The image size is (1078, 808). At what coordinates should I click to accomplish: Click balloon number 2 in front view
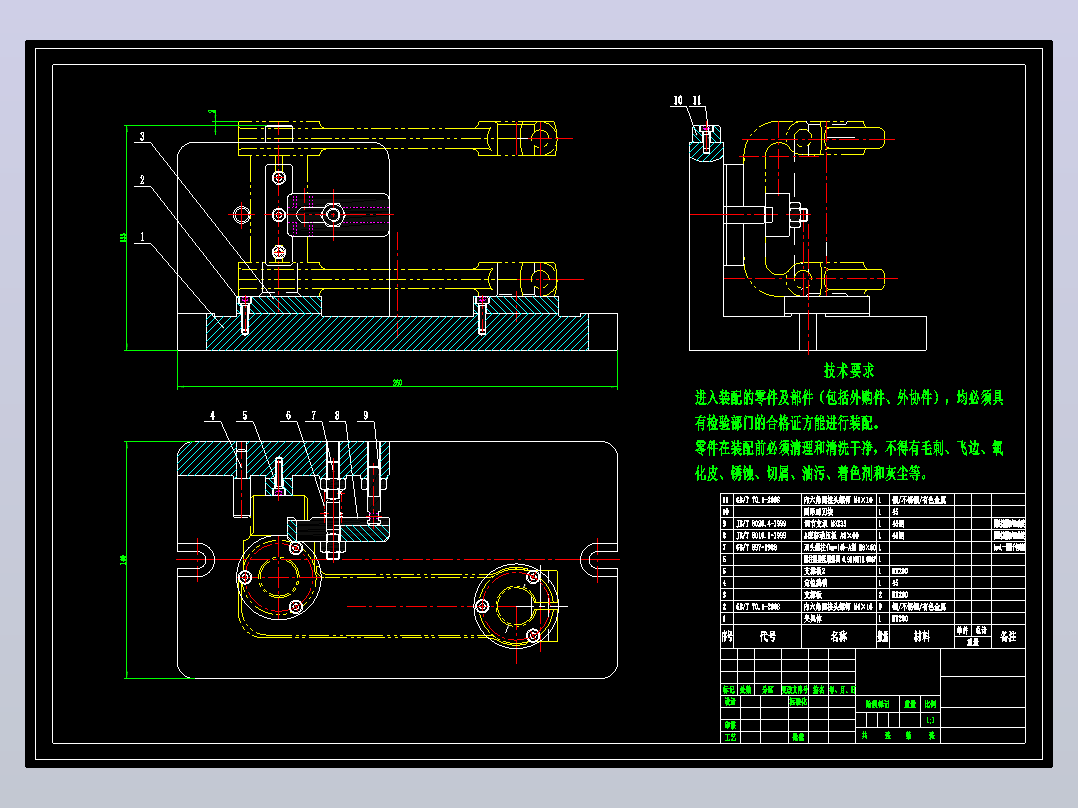[x=142, y=179]
